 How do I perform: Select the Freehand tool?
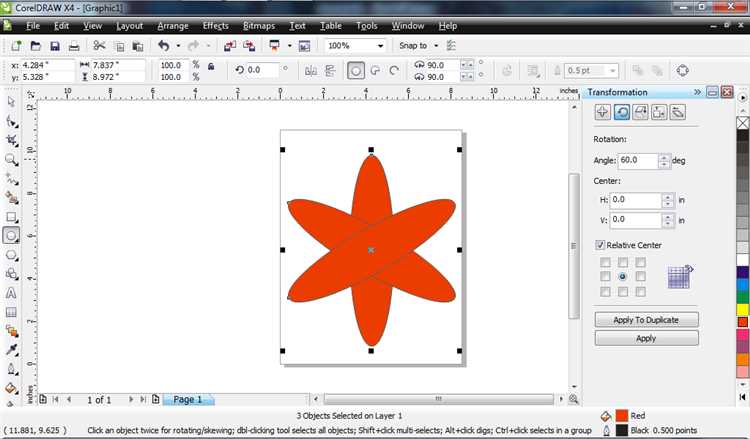click(x=11, y=178)
